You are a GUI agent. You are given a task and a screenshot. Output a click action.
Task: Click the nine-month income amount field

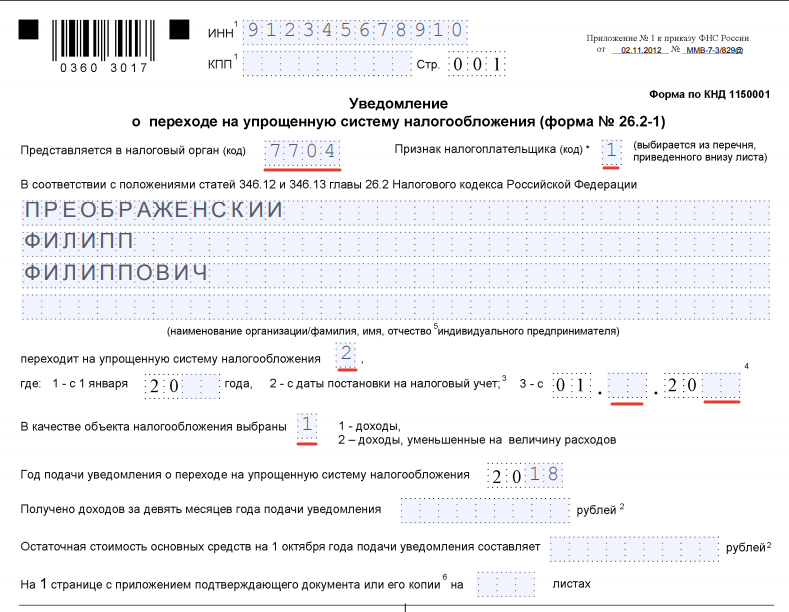tap(485, 510)
